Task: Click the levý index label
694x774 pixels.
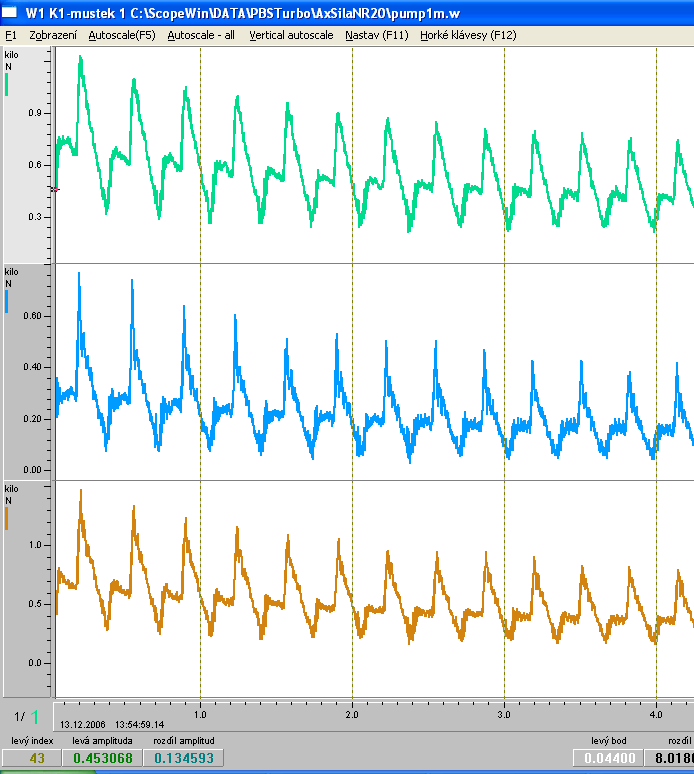Action: pyautogui.click(x=32, y=740)
